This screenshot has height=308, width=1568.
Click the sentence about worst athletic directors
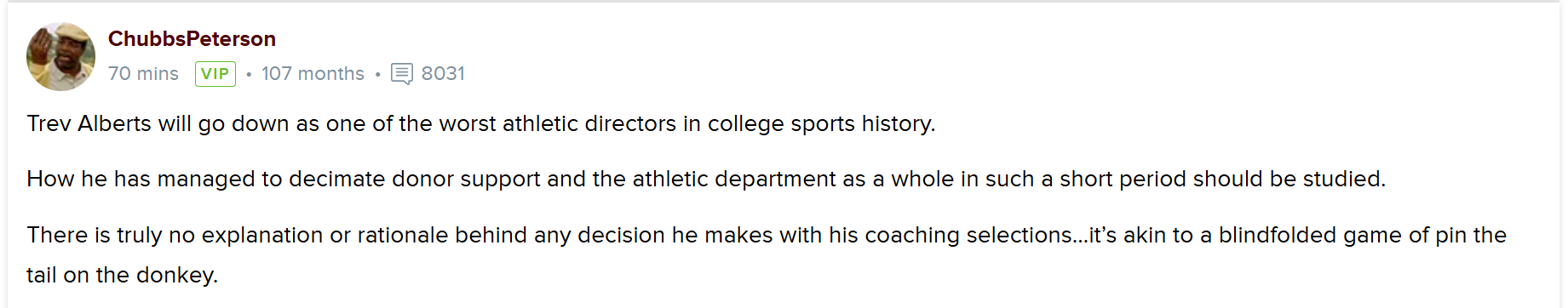tap(481, 123)
